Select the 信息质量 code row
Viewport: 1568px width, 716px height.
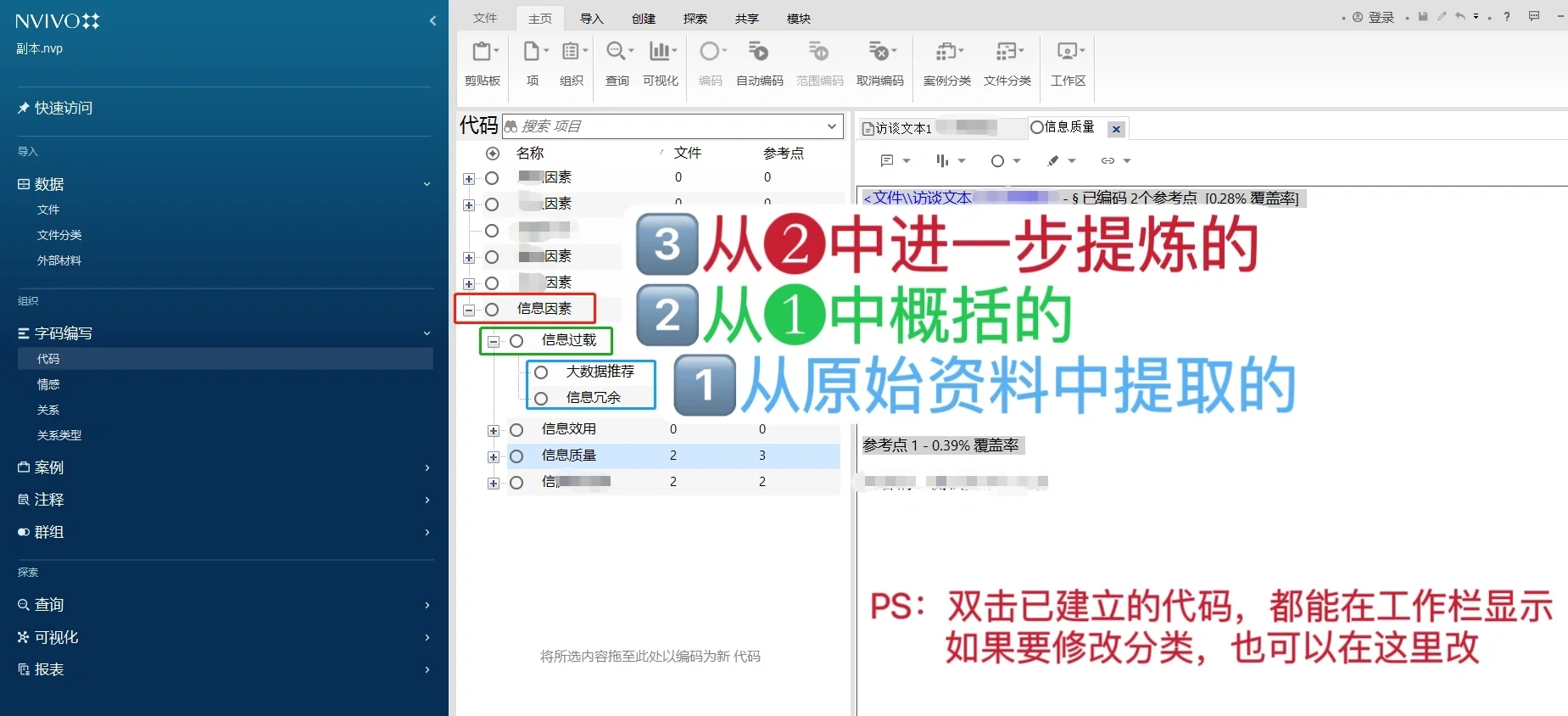[673, 456]
